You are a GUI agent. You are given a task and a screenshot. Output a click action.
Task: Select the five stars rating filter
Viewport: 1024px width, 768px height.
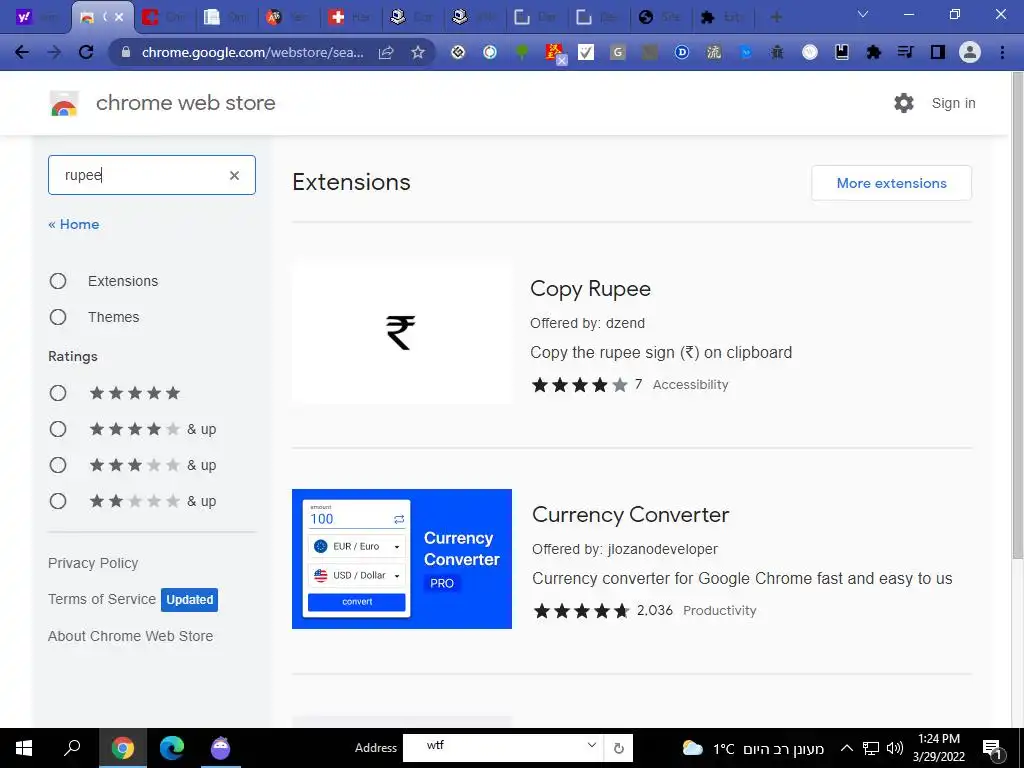click(x=58, y=393)
